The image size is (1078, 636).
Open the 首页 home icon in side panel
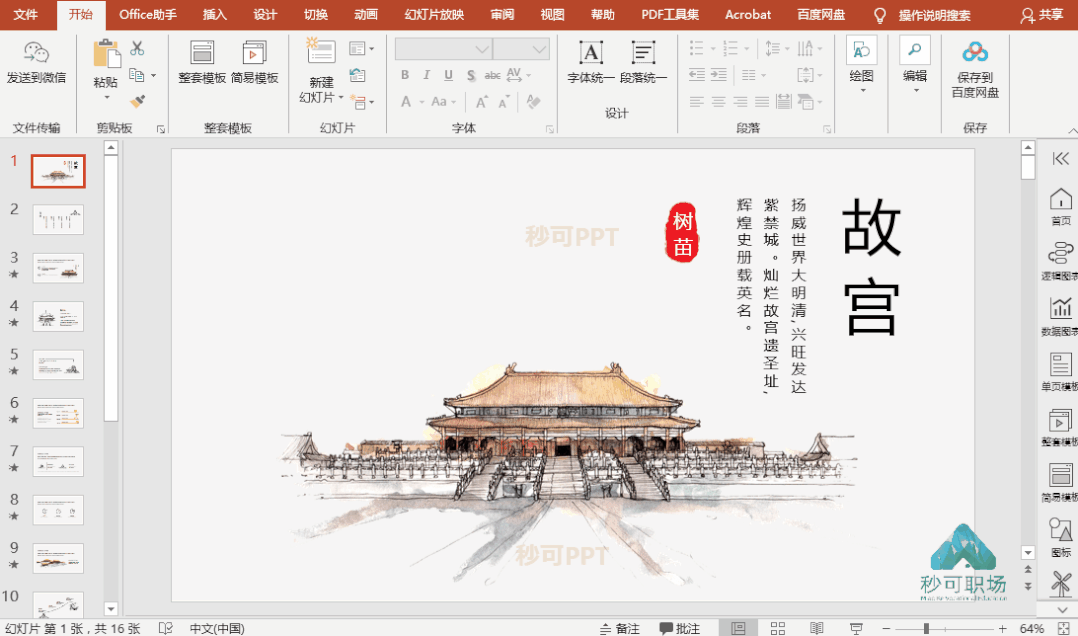click(x=1060, y=199)
